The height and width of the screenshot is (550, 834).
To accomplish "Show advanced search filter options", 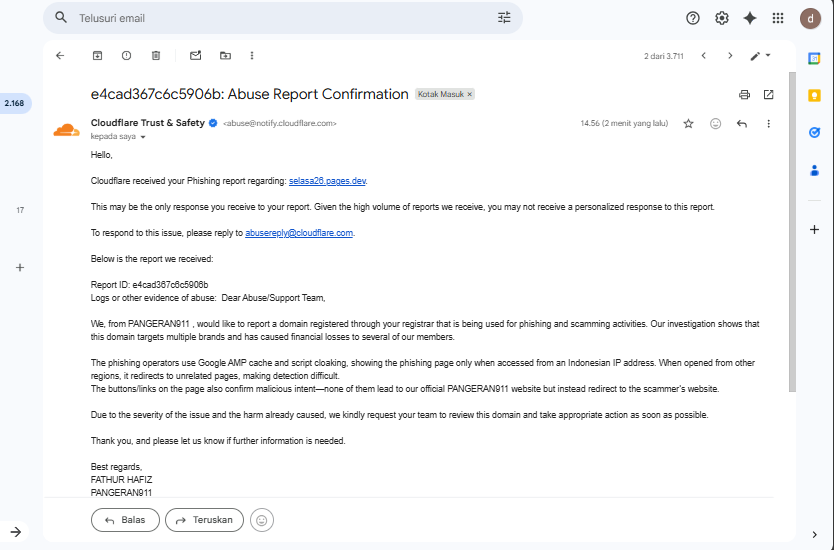I will pos(504,18).
